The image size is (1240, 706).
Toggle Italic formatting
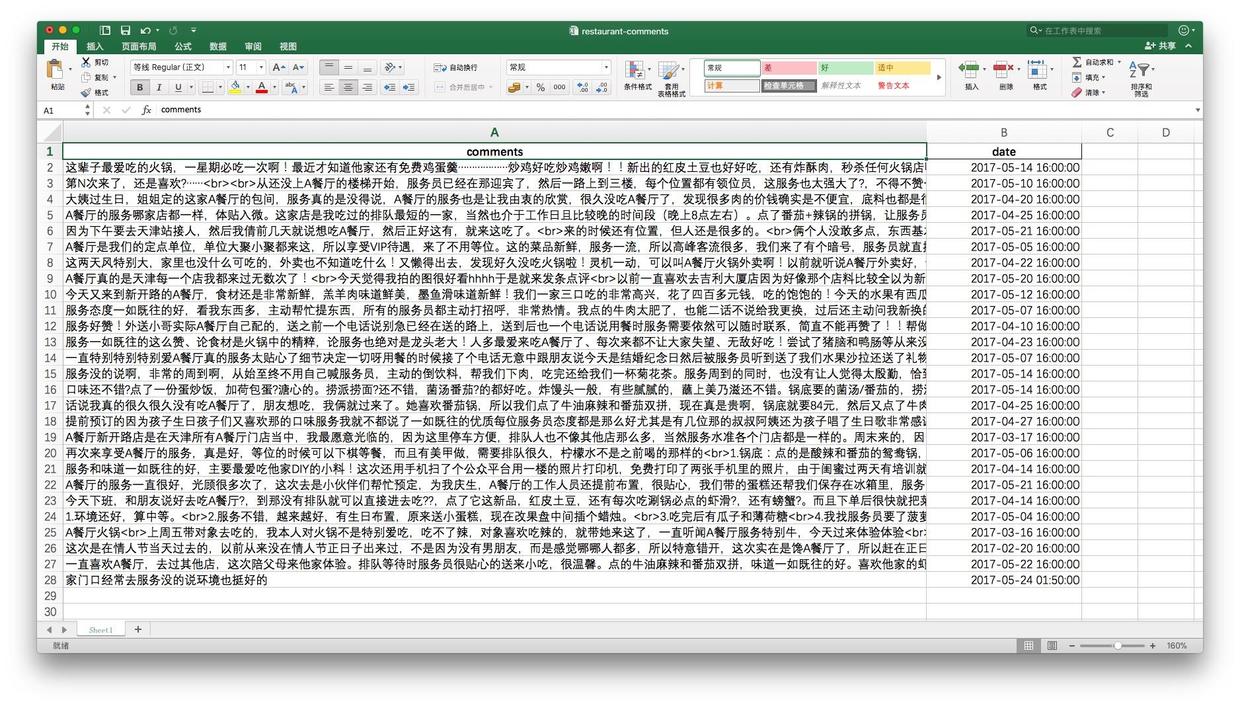tap(159, 88)
